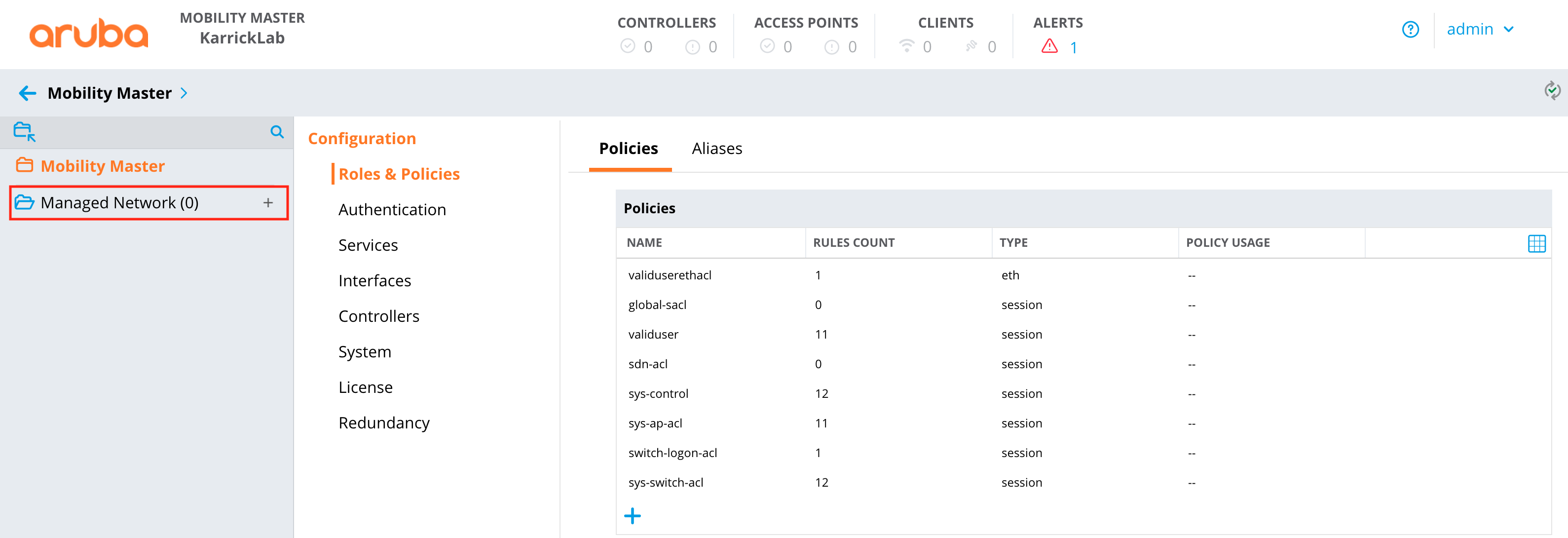1568x538 pixels.
Task: Select the Policies tab
Action: coord(628,149)
